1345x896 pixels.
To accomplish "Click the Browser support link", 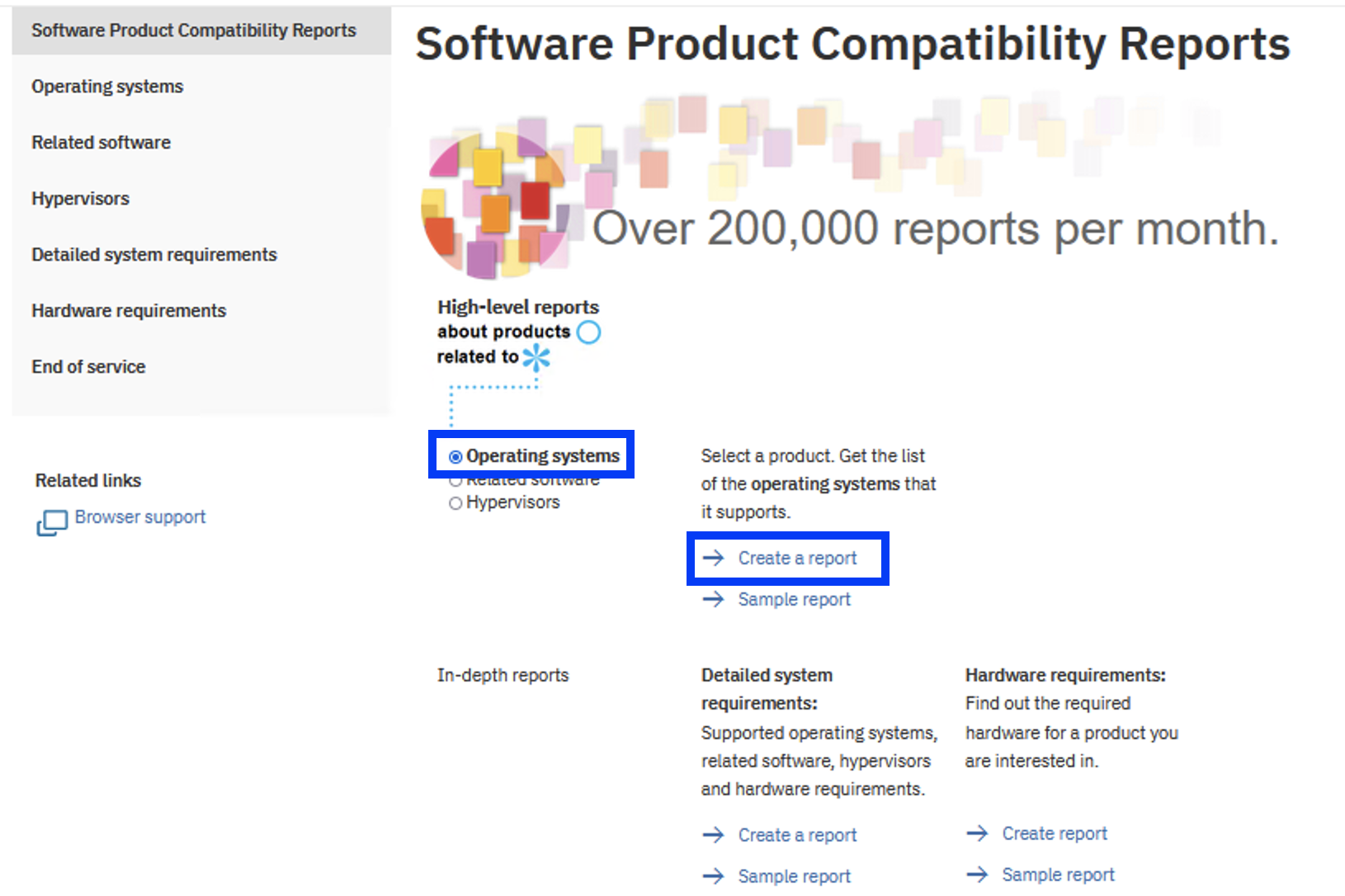I will [140, 517].
